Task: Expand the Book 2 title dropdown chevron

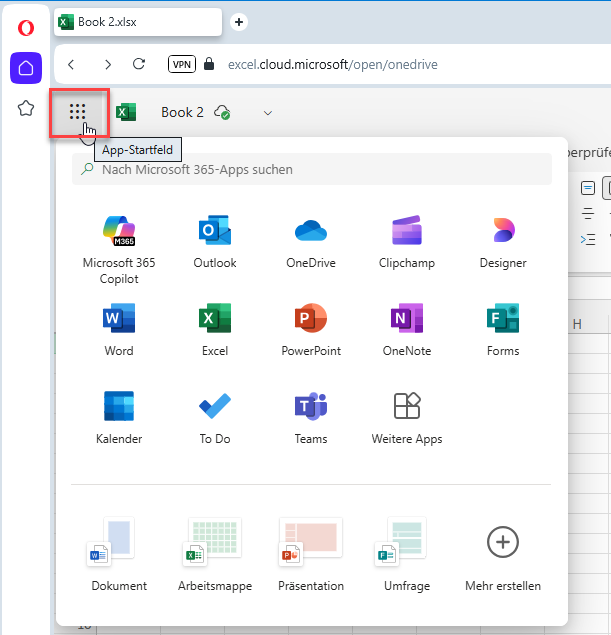Action: pyautogui.click(x=268, y=113)
